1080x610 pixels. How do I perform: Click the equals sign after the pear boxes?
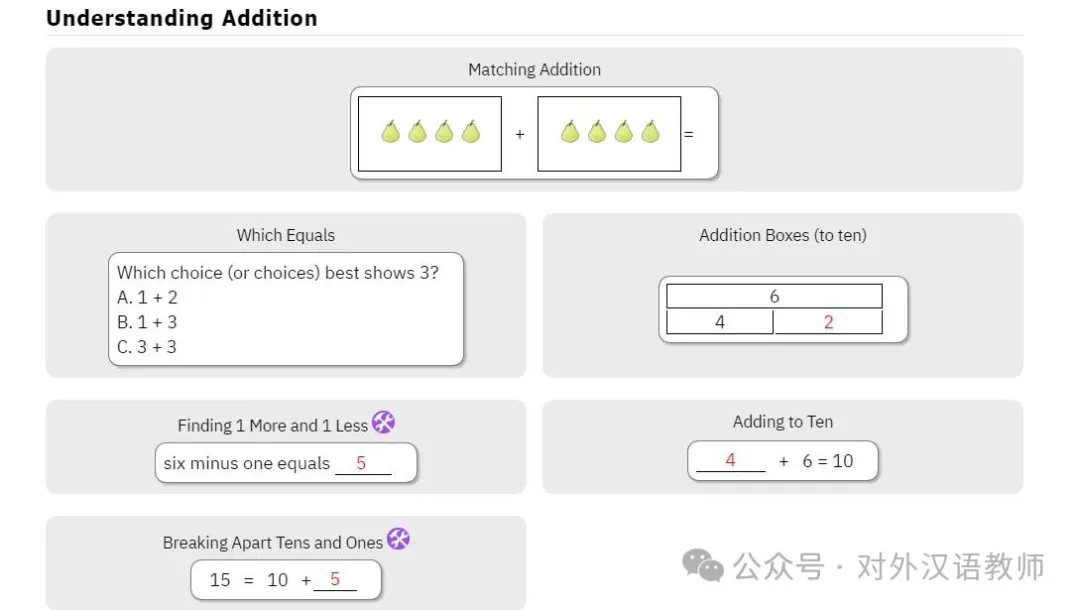(x=688, y=134)
